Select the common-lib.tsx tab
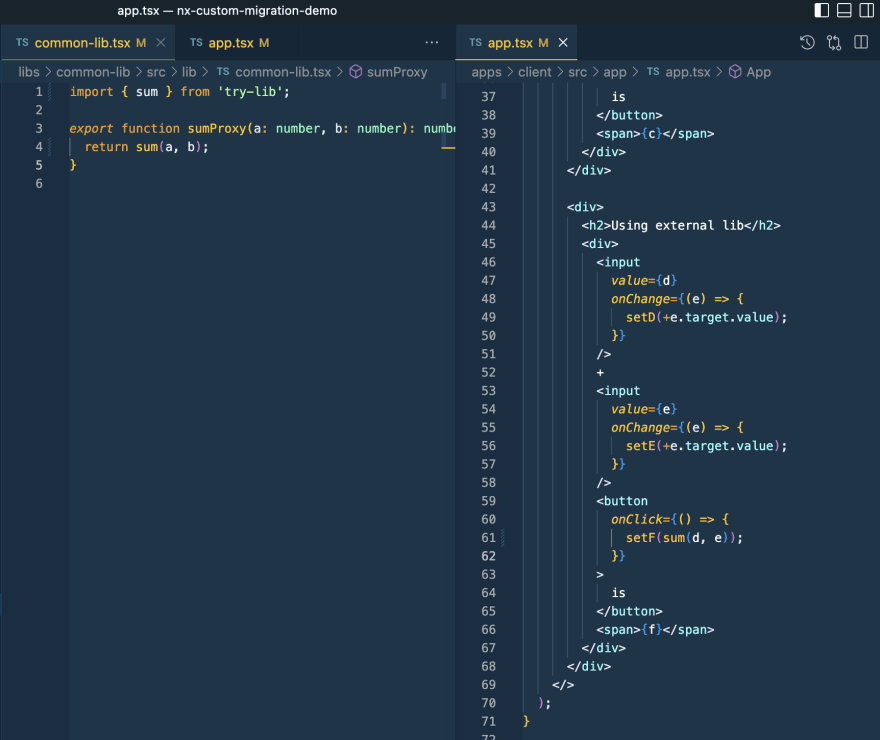This screenshot has width=880, height=740. point(82,43)
